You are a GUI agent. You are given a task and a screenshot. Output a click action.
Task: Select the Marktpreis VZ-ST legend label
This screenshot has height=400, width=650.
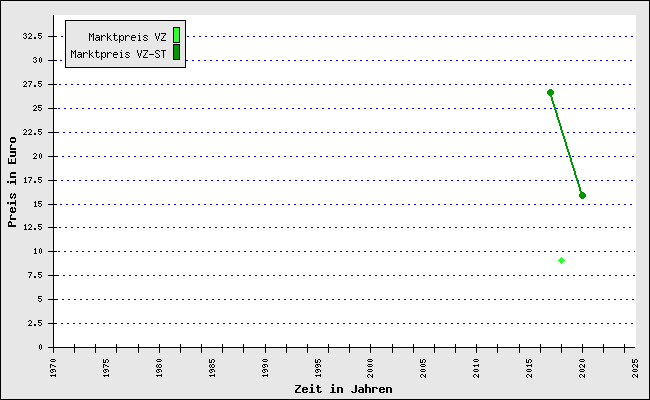pyautogui.click(x=118, y=54)
